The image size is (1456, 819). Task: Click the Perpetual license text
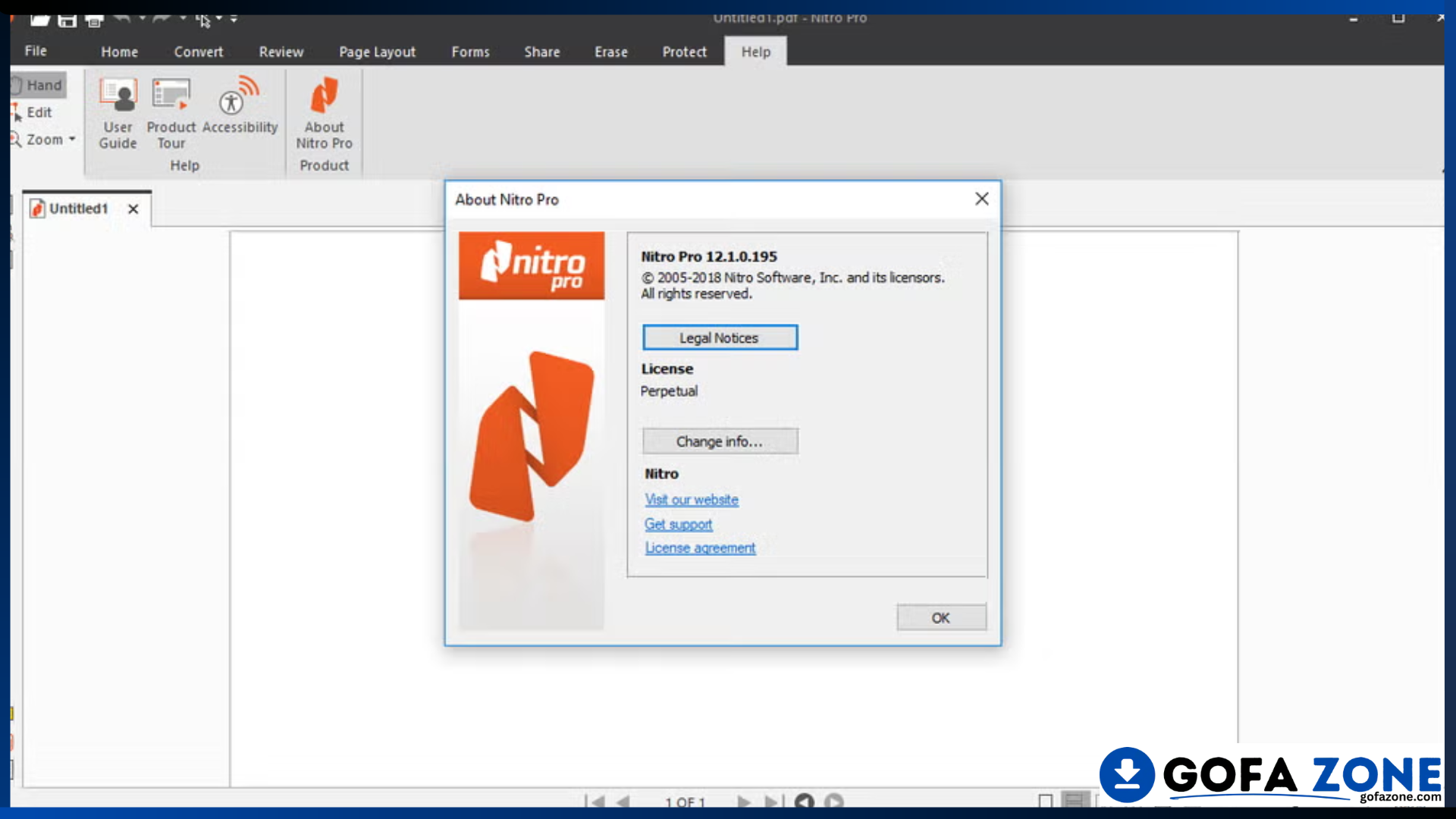point(669,391)
